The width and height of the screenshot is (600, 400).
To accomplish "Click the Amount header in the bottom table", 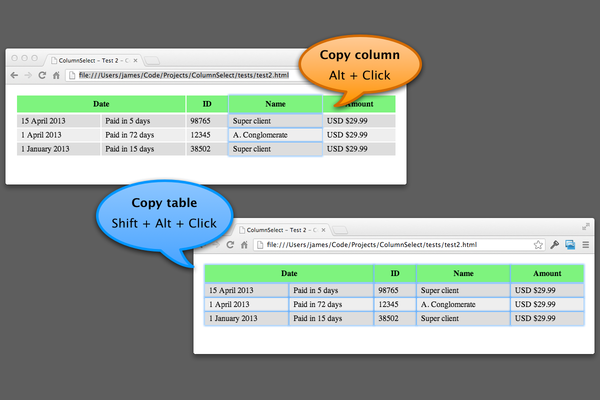I will coord(547,273).
